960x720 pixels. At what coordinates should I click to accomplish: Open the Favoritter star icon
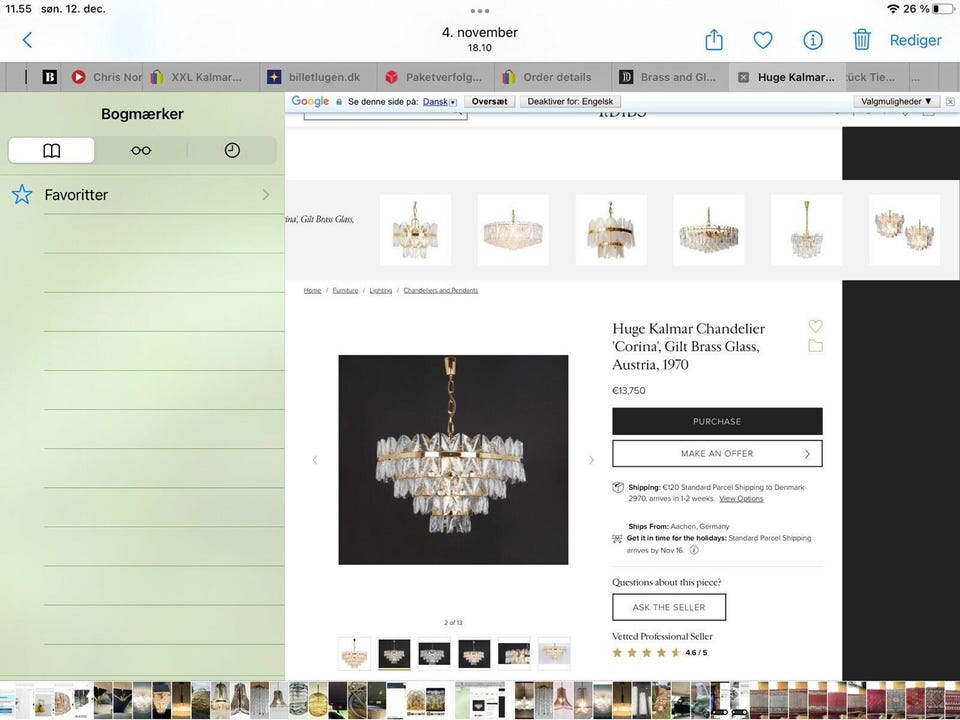pos(22,195)
